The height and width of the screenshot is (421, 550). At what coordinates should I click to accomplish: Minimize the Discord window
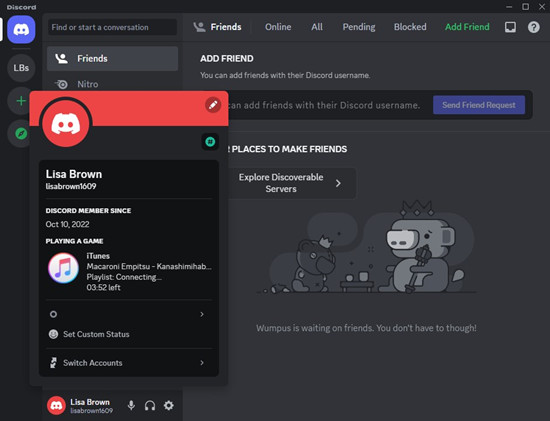click(x=509, y=7)
